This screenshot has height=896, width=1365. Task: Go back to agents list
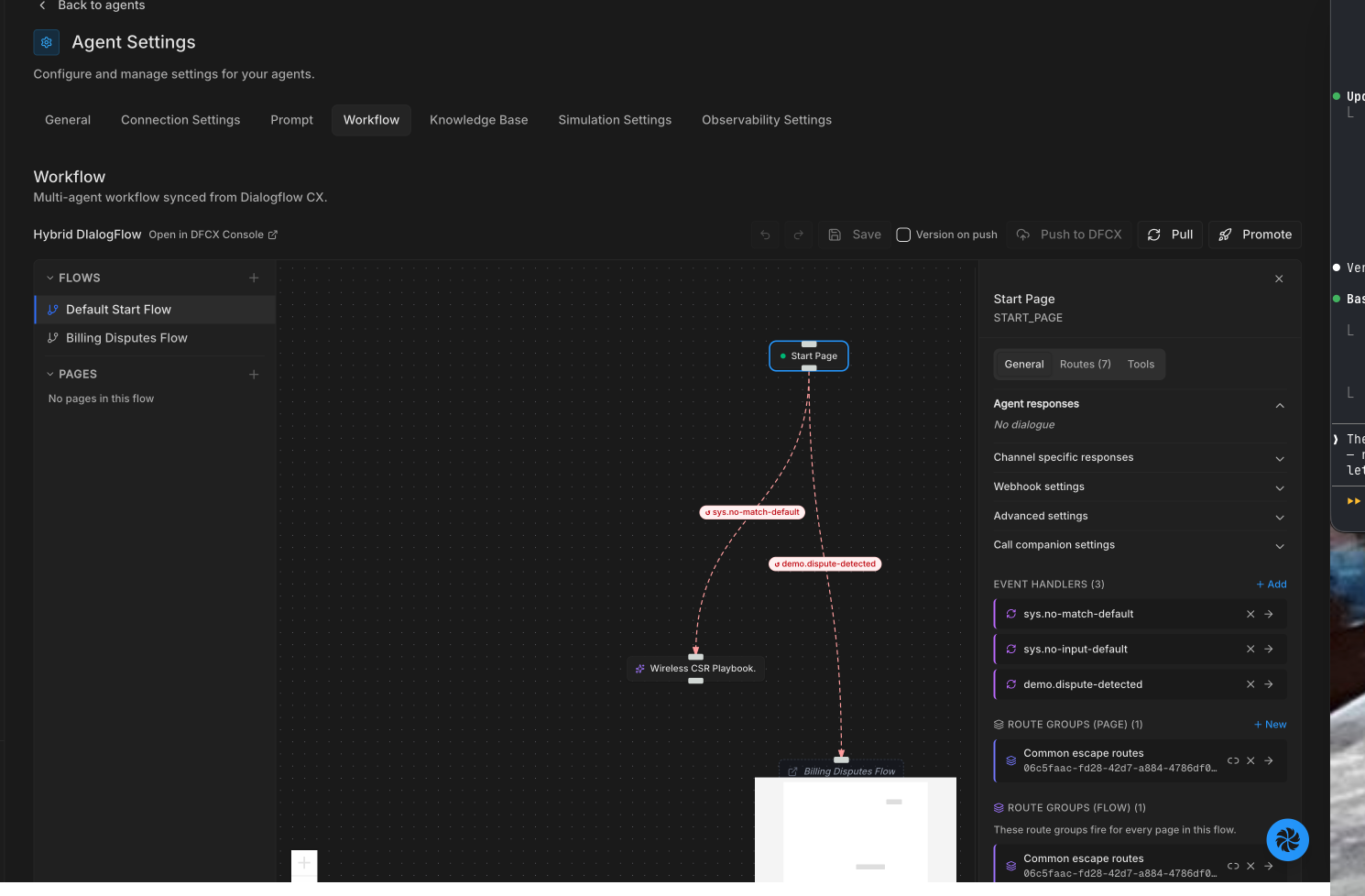(92, 5)
